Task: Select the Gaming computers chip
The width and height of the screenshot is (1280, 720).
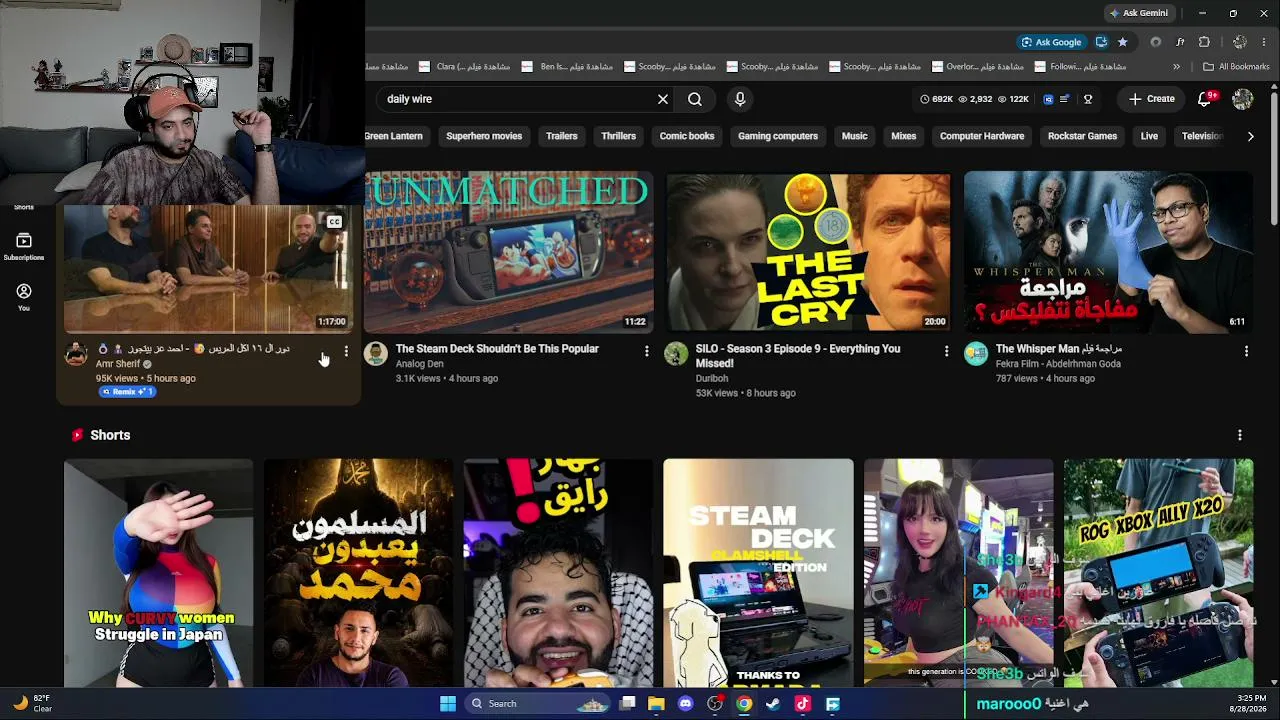Action: [x=778, y=136]
